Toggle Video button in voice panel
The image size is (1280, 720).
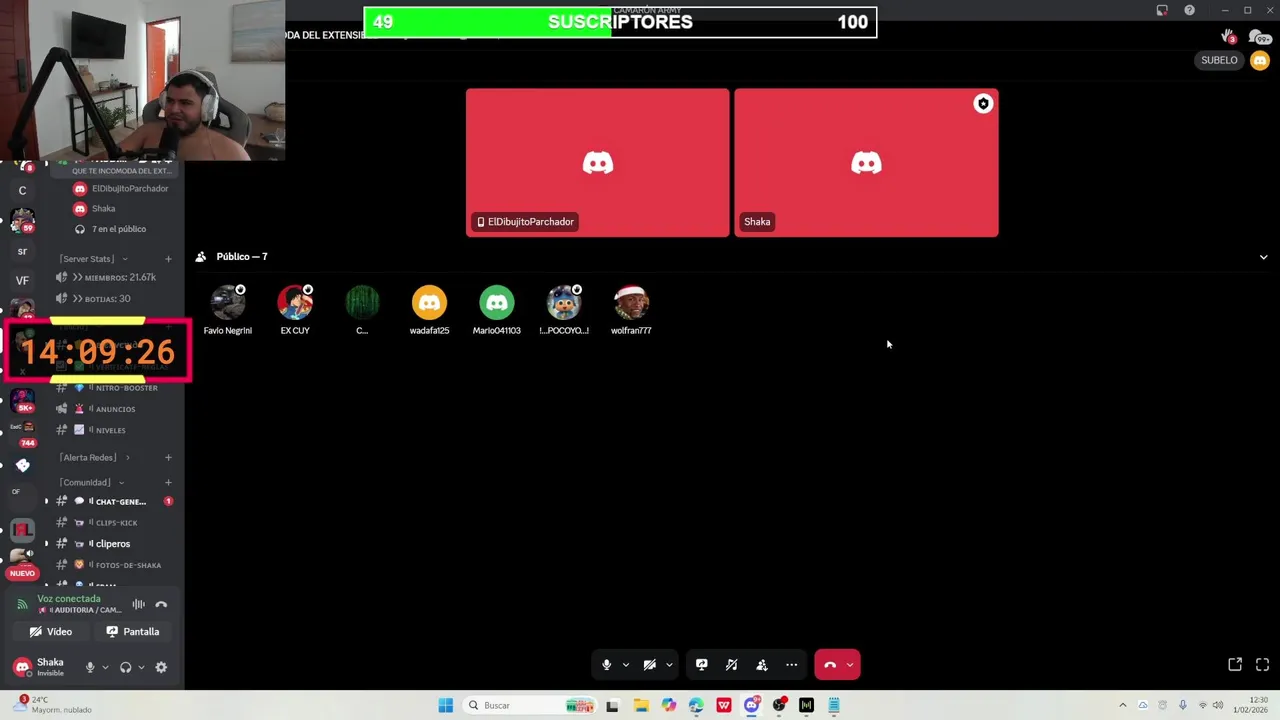(x=50, y=632)
